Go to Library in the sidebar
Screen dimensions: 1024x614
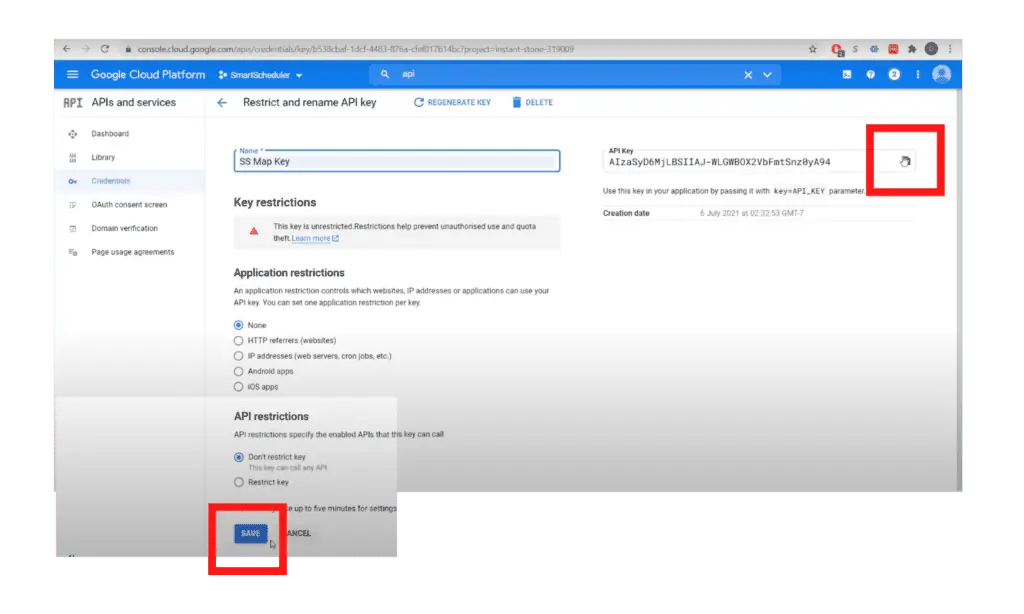click(x=103, y=157)
